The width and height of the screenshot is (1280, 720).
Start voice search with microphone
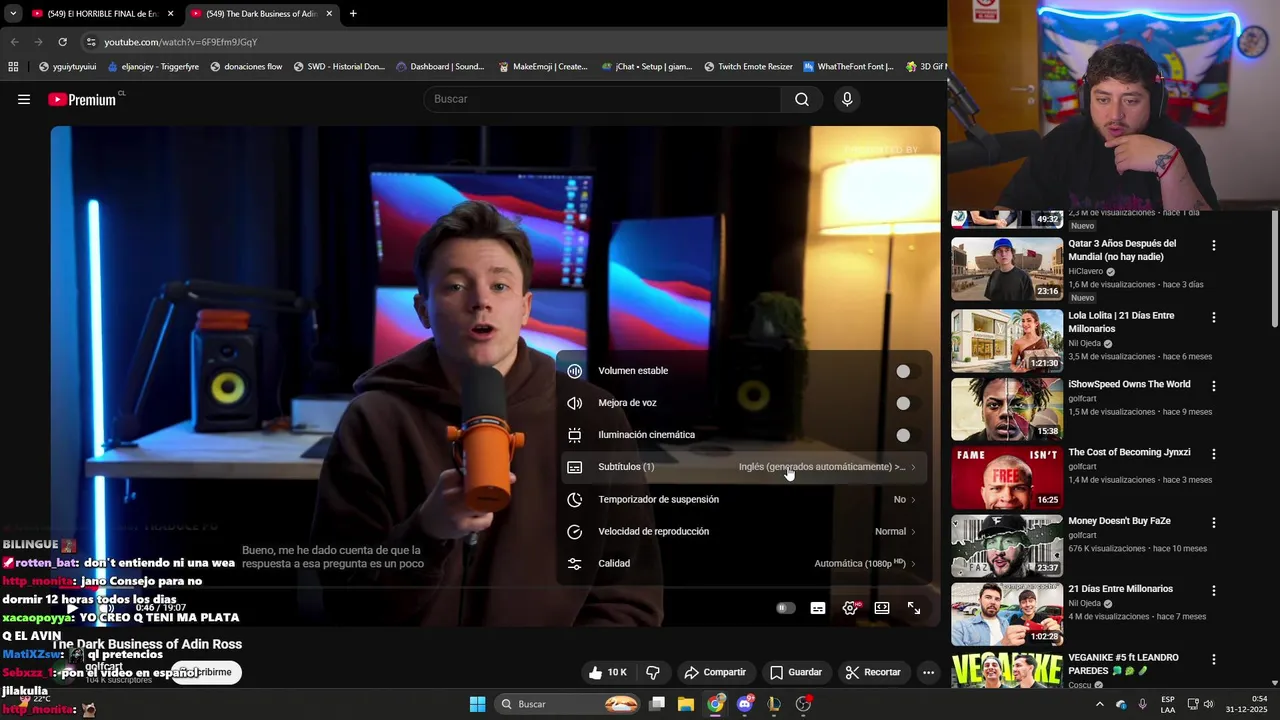(x=847, y=99)
